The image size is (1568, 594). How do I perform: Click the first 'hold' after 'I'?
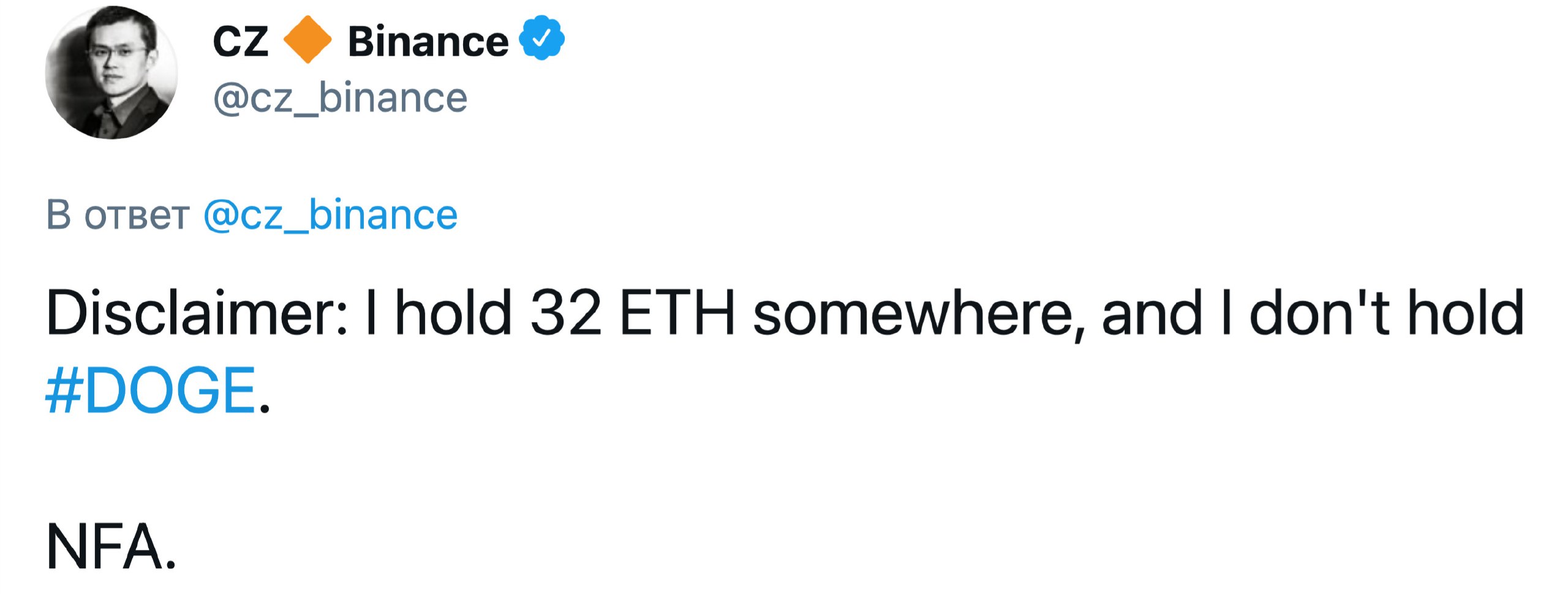454,313
